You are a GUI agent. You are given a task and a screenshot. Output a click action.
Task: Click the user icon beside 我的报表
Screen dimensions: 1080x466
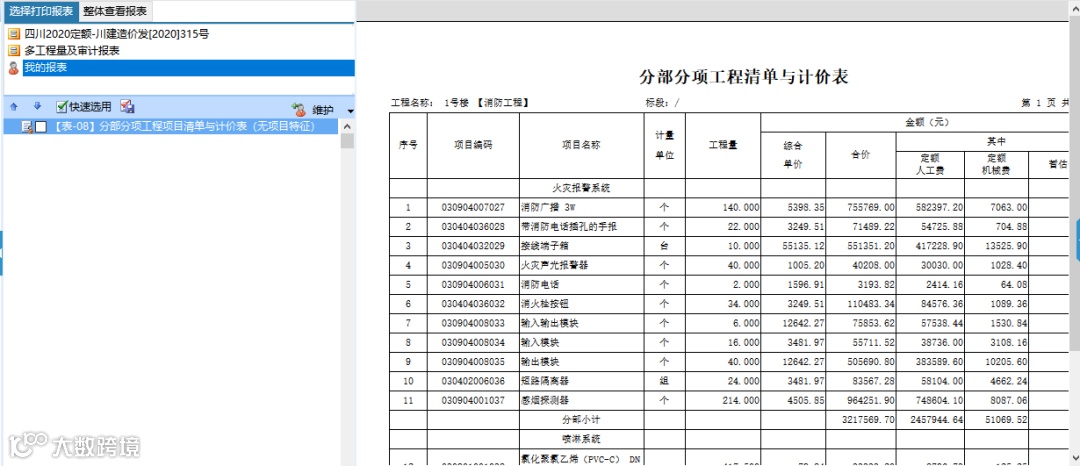pyautogui.click(x=14, y=67)
